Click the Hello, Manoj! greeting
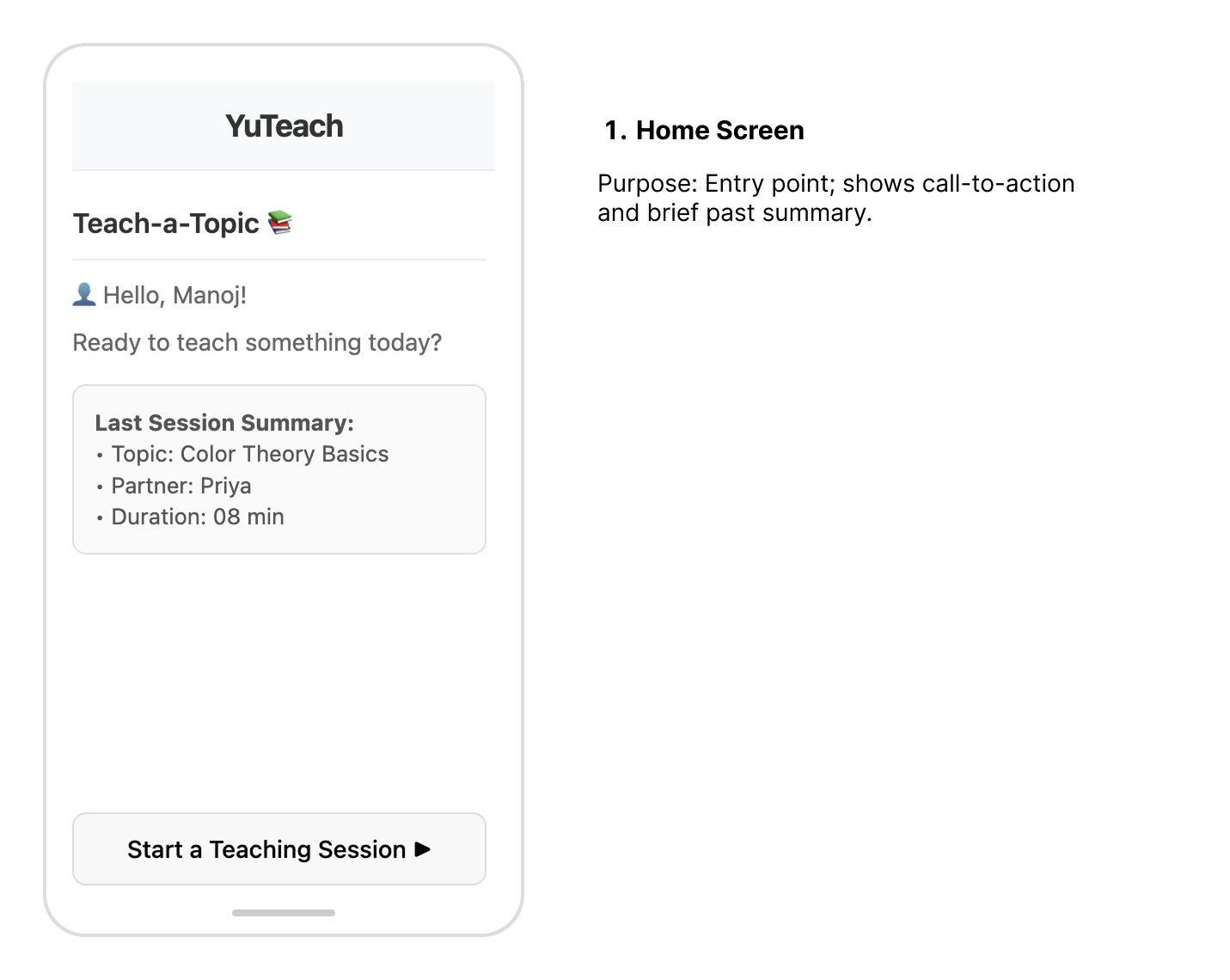The width and height of the screenshot is (1230, 980). [x=174, y=296]
